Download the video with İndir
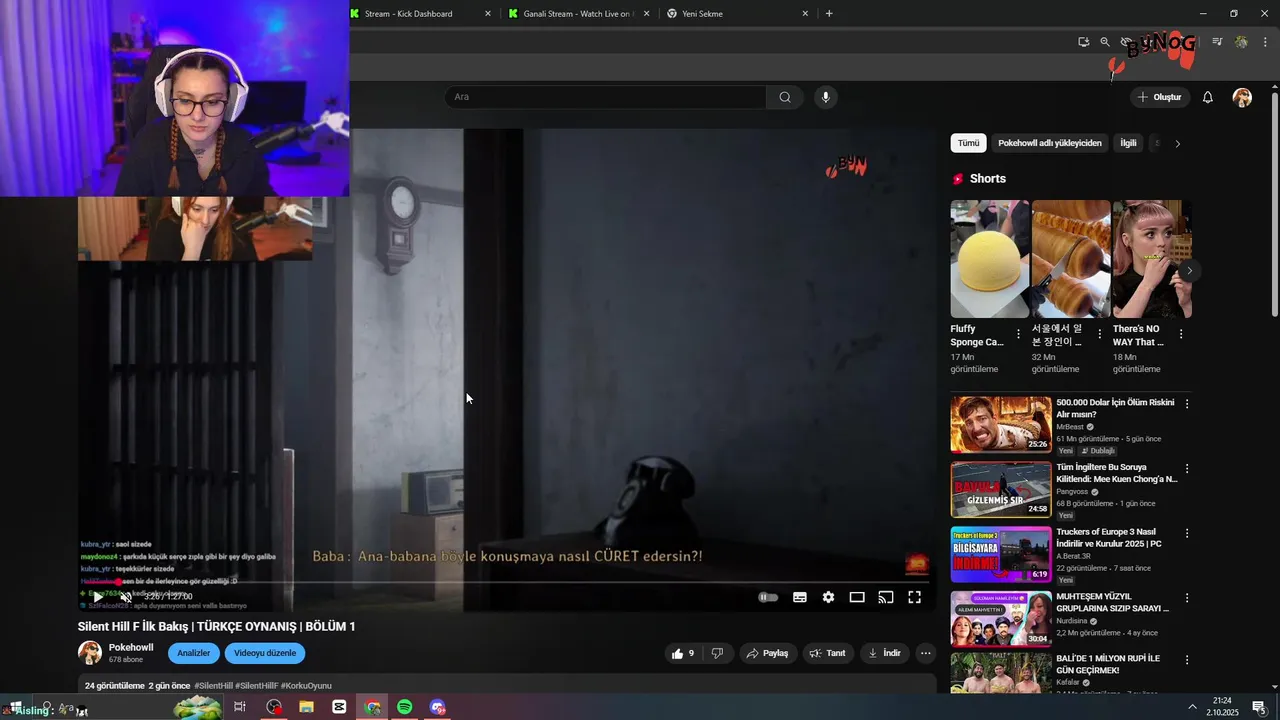 [884, 653]
